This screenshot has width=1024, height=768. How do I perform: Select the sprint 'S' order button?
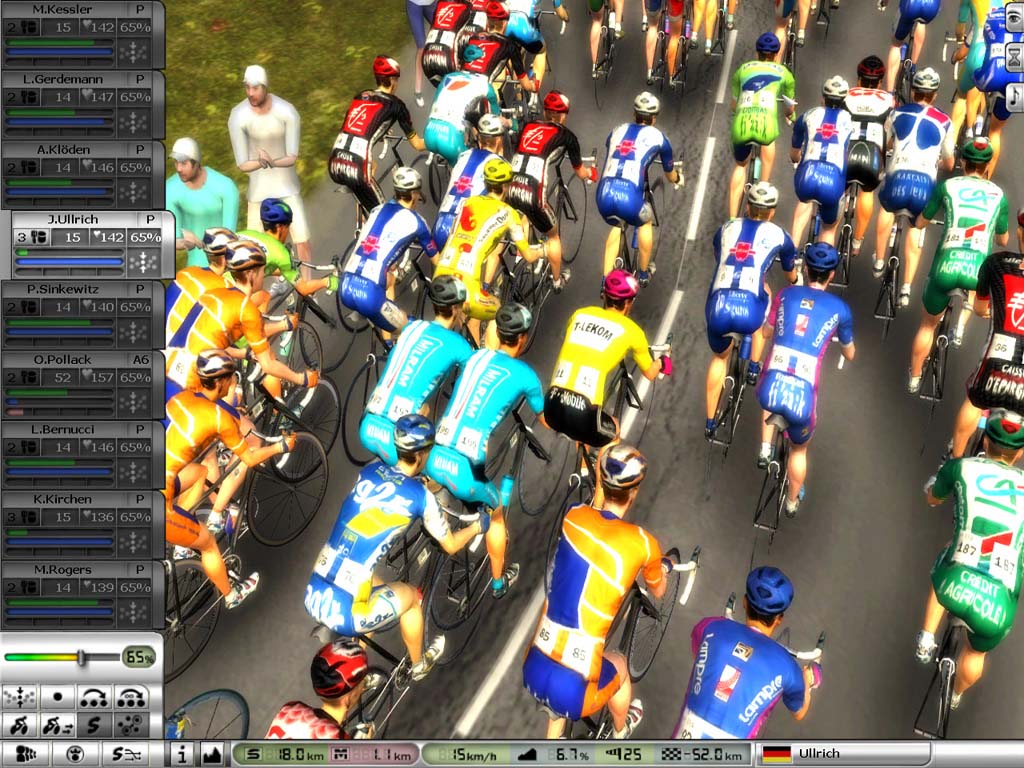(95, 725)
